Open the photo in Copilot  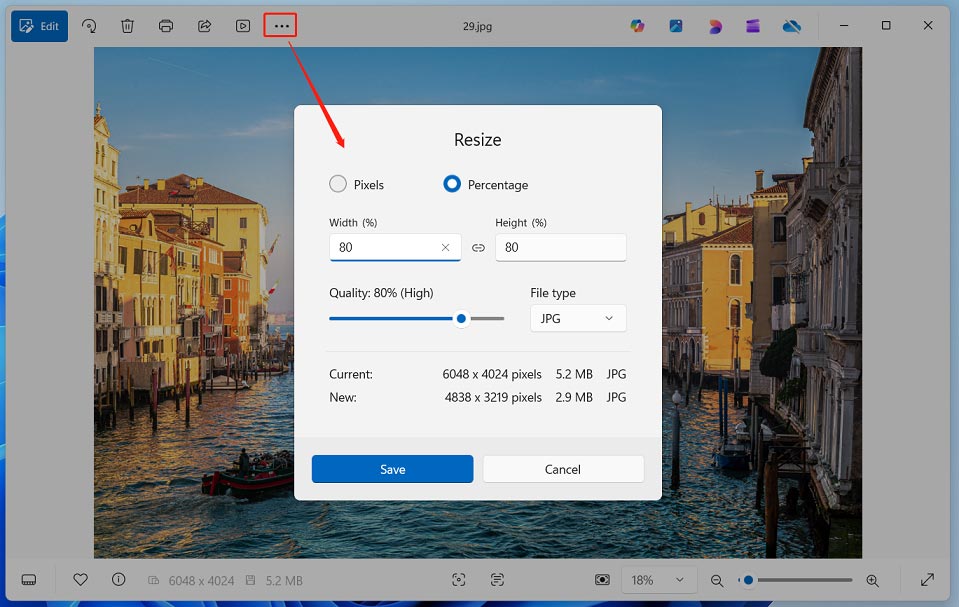click(637, 25)
